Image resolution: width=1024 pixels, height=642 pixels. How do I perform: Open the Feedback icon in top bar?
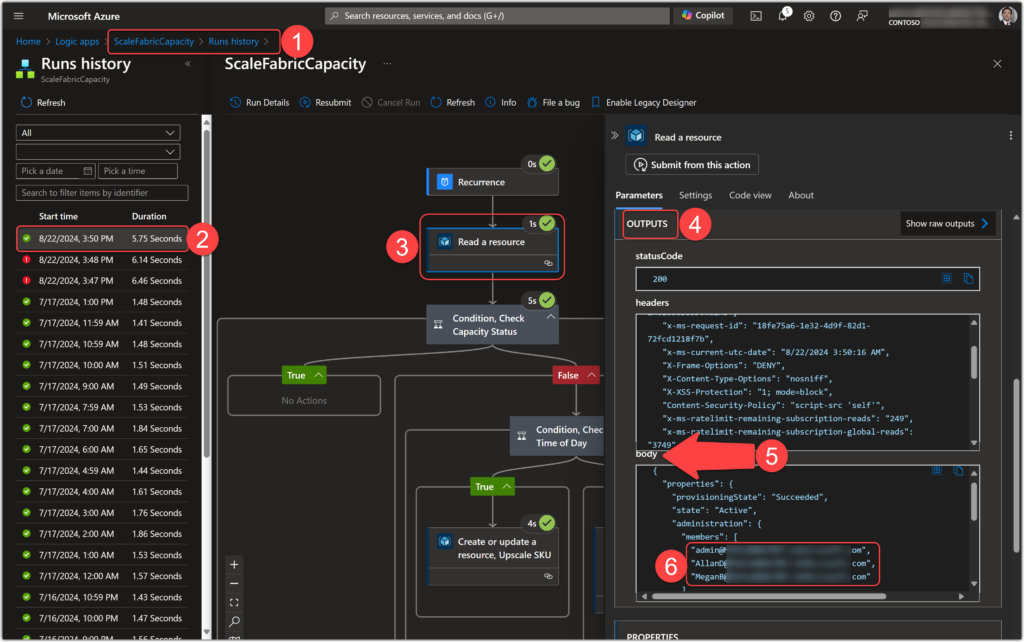tap(862, 16)
